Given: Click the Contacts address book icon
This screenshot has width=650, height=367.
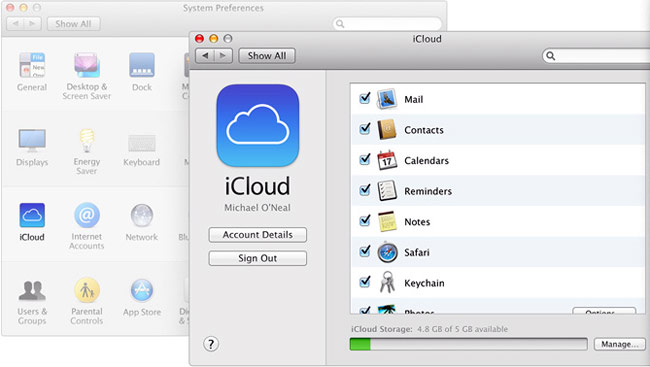Looking at the screenshot, I should tap(386, 130).
